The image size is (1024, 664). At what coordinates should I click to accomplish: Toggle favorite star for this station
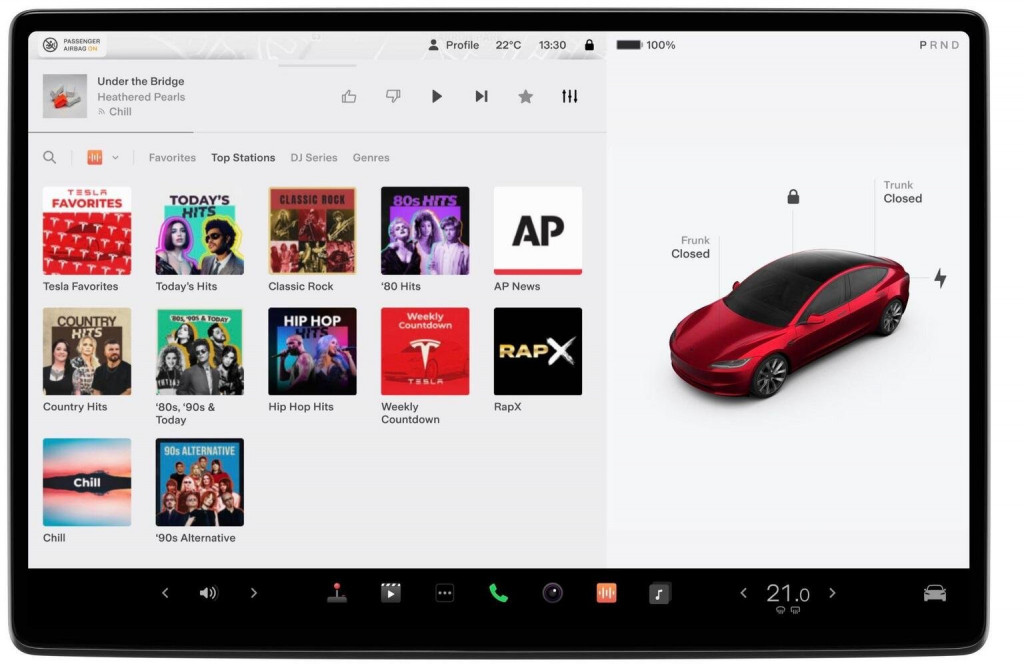click(x=525, y=96)
